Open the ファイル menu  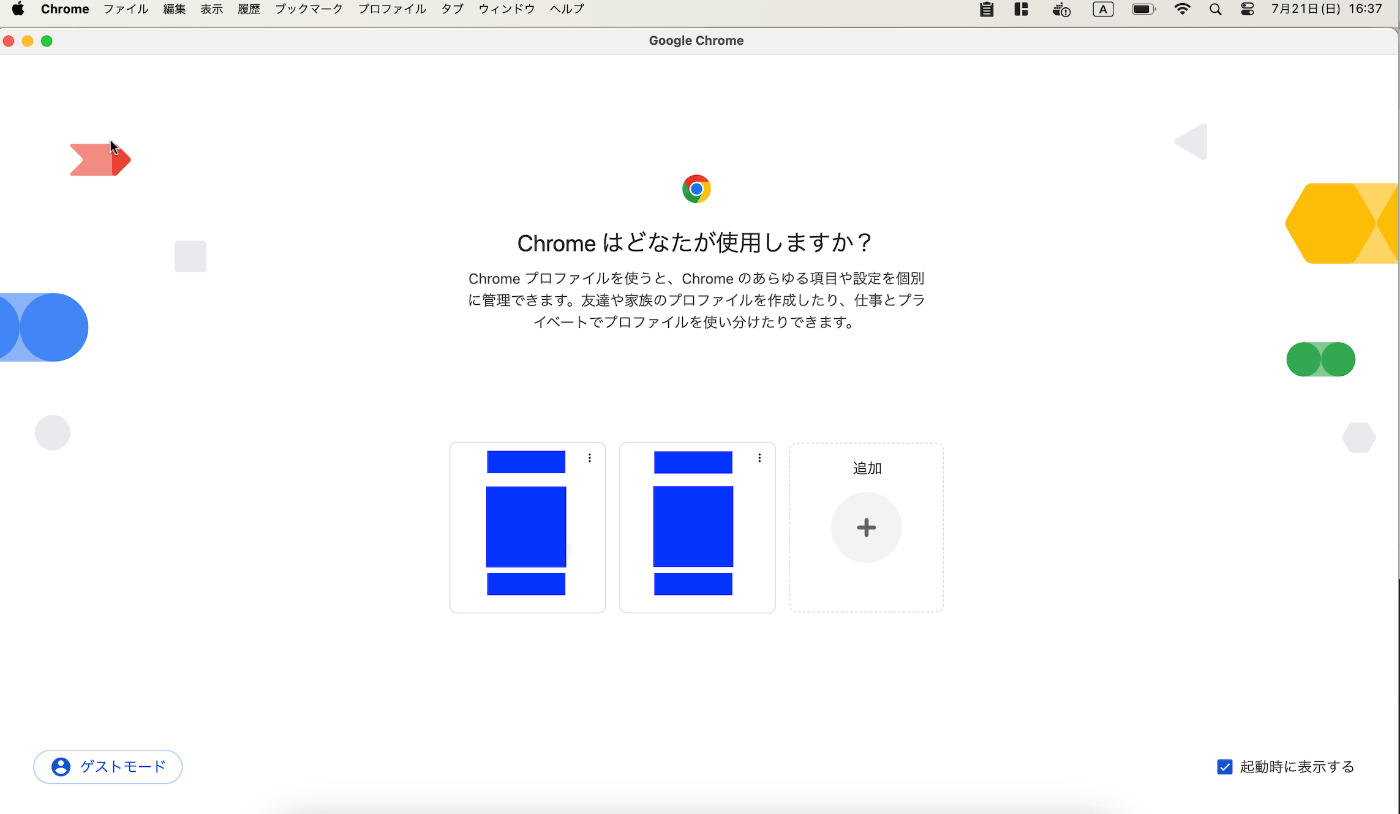coord(126,9)
